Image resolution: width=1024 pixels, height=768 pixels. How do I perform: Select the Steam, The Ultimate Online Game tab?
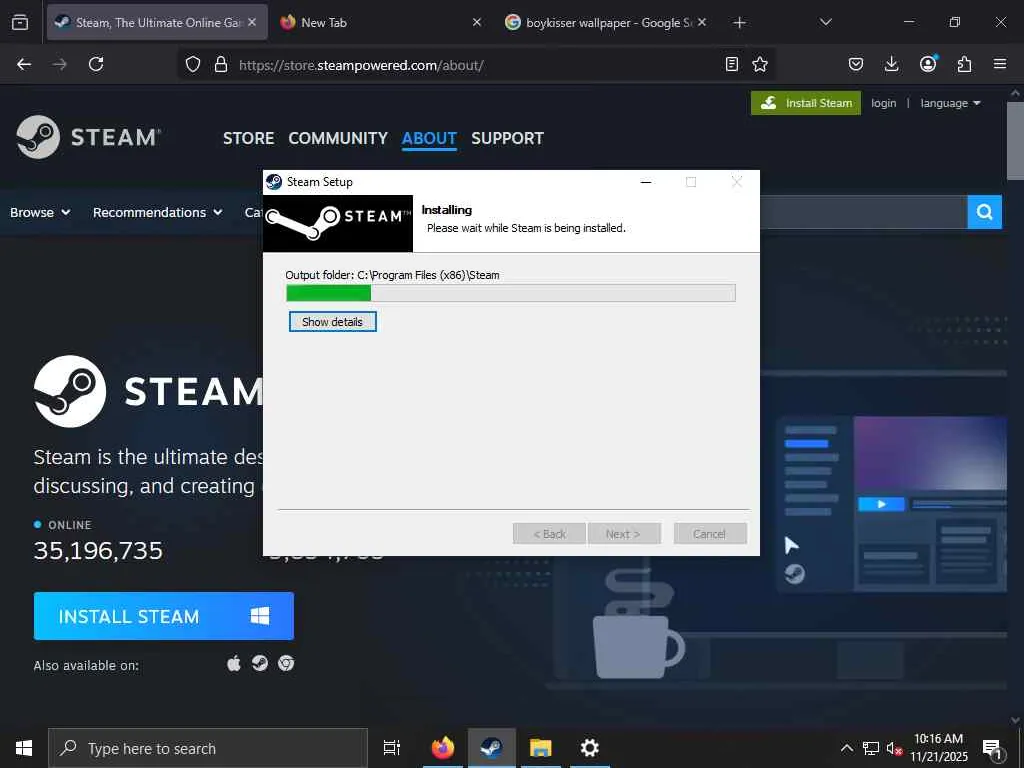point(157,22)
